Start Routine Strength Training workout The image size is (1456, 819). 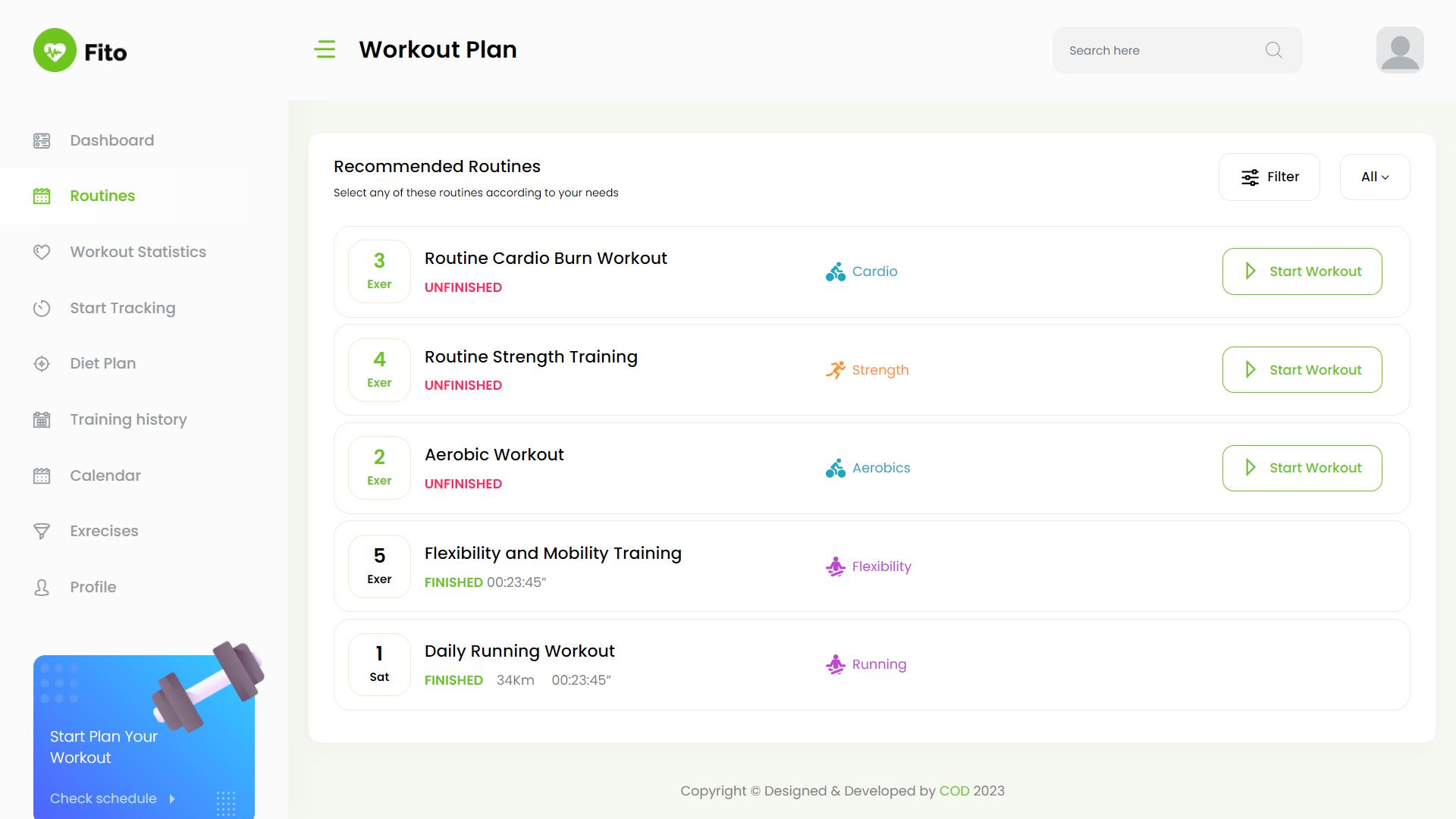[1302, 370]
